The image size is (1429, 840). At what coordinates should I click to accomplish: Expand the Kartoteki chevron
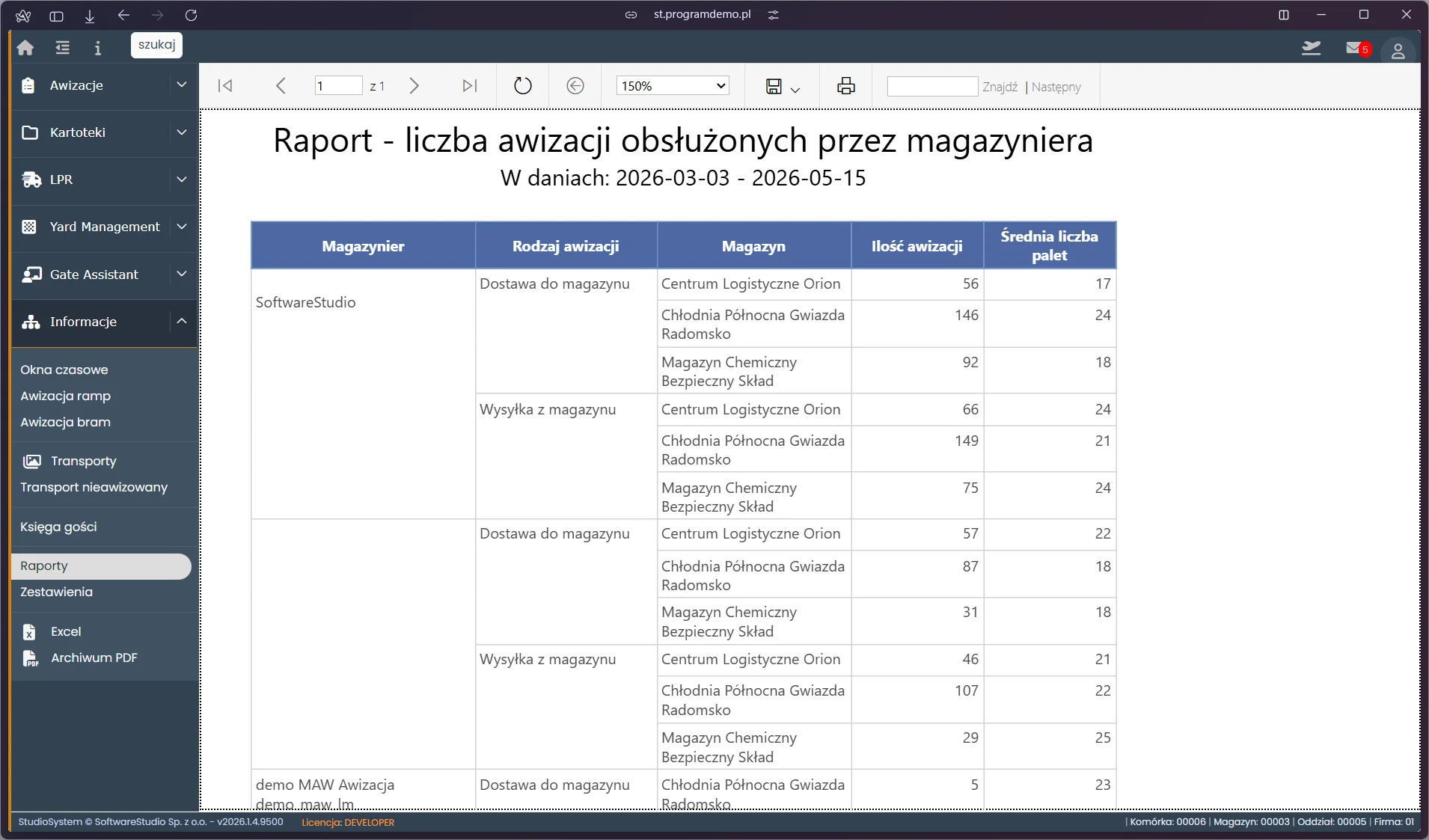[182, 132]
